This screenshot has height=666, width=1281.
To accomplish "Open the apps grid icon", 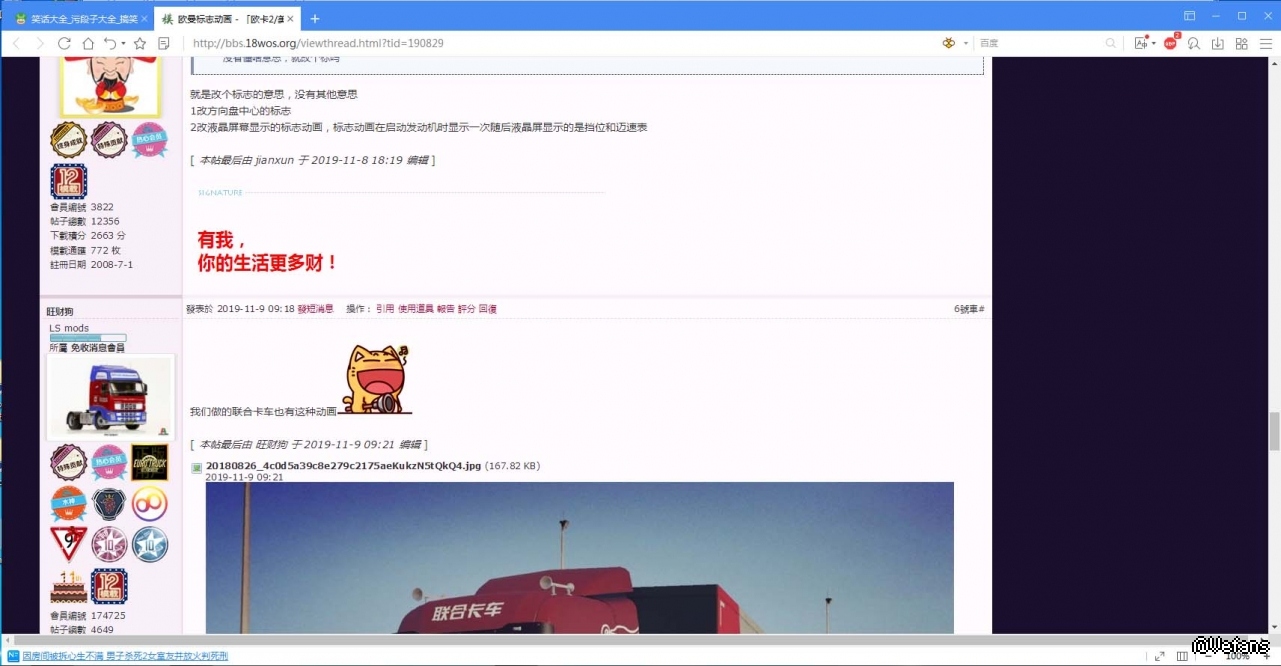I will pos(1241,43).
